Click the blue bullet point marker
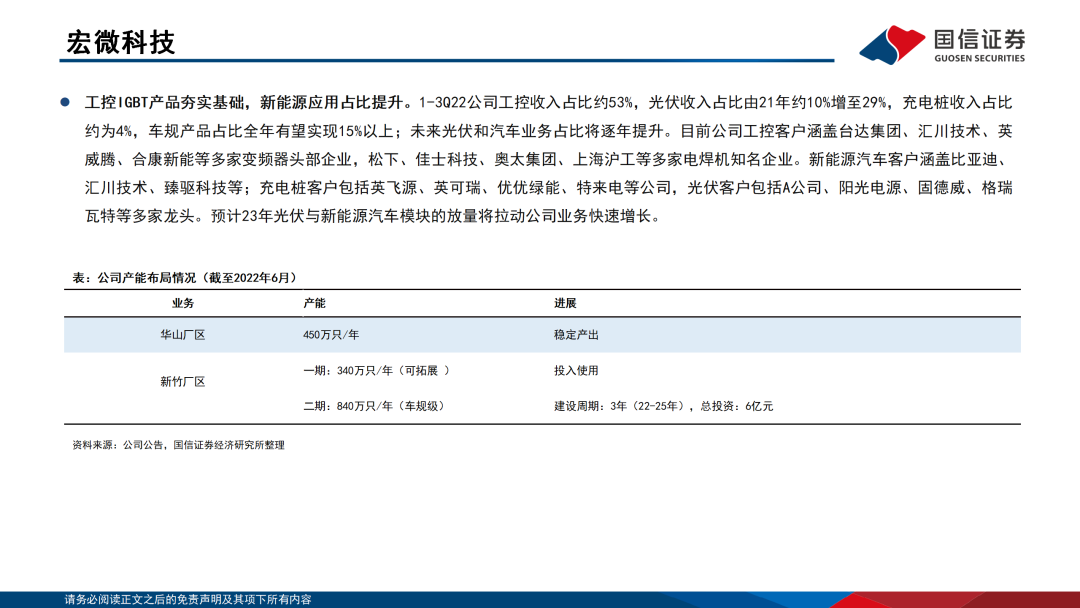The width and height of the screenshot is (1080, 608). [x=65, y=102]
